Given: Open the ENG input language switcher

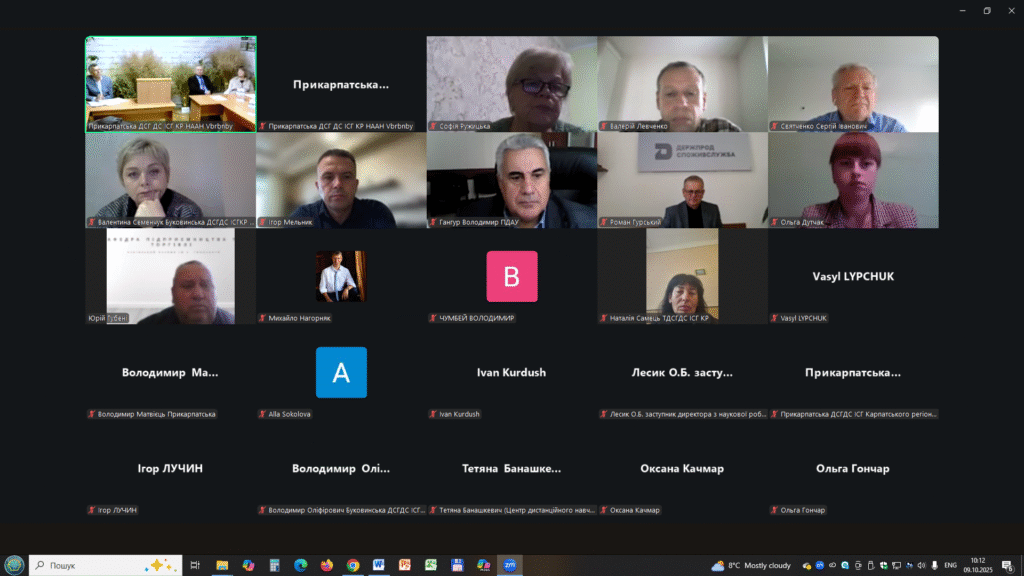Looking at the screenshot, I should pyautogui.click(x=950, y=565).
